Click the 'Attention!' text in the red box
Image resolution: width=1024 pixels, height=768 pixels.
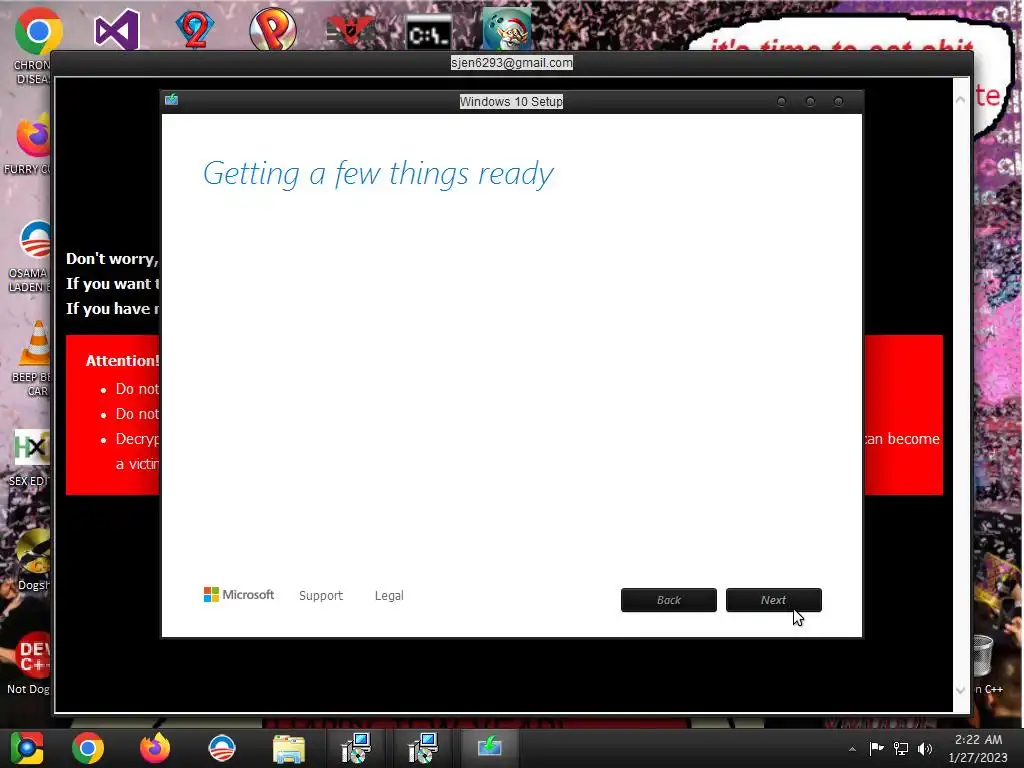(x=122, y=360)
